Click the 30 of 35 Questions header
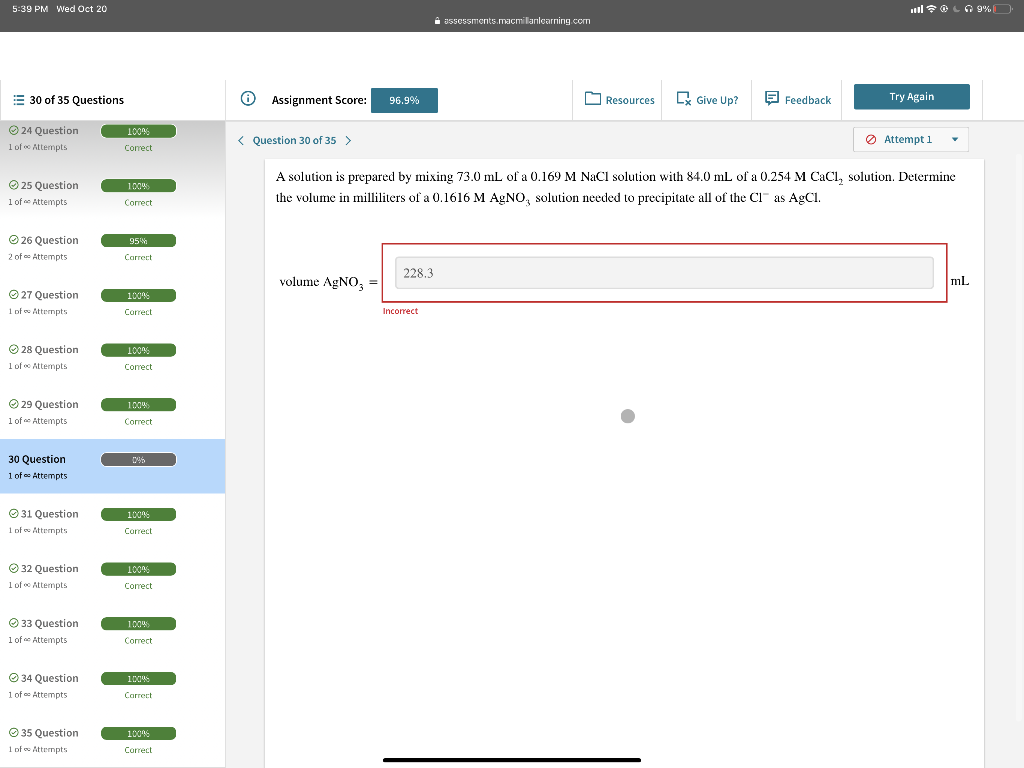 tap(76, 100)
